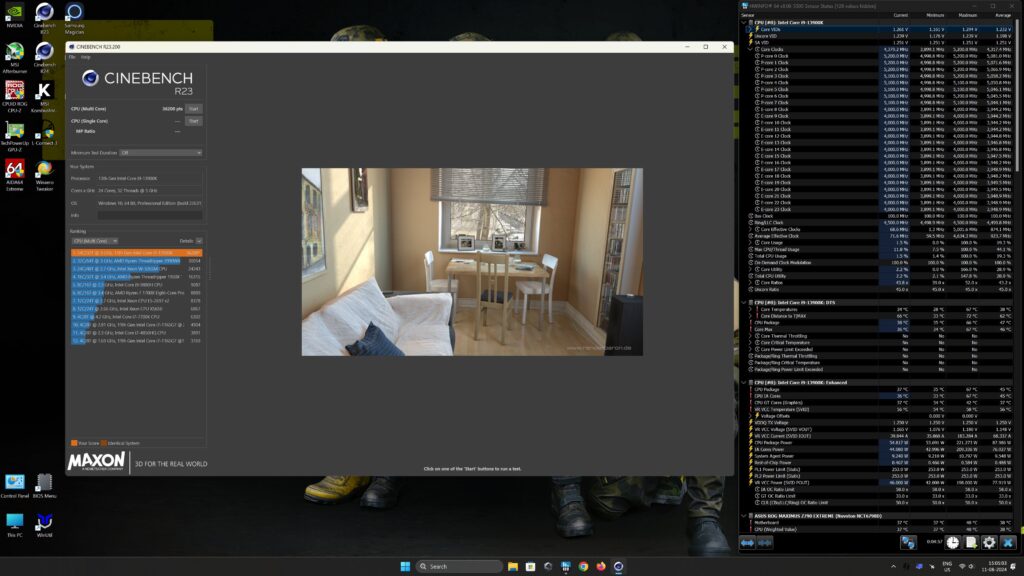Click HWiNFO clock reset timer icon
This screenshot has width=1024, height=576.
(953, 543)
